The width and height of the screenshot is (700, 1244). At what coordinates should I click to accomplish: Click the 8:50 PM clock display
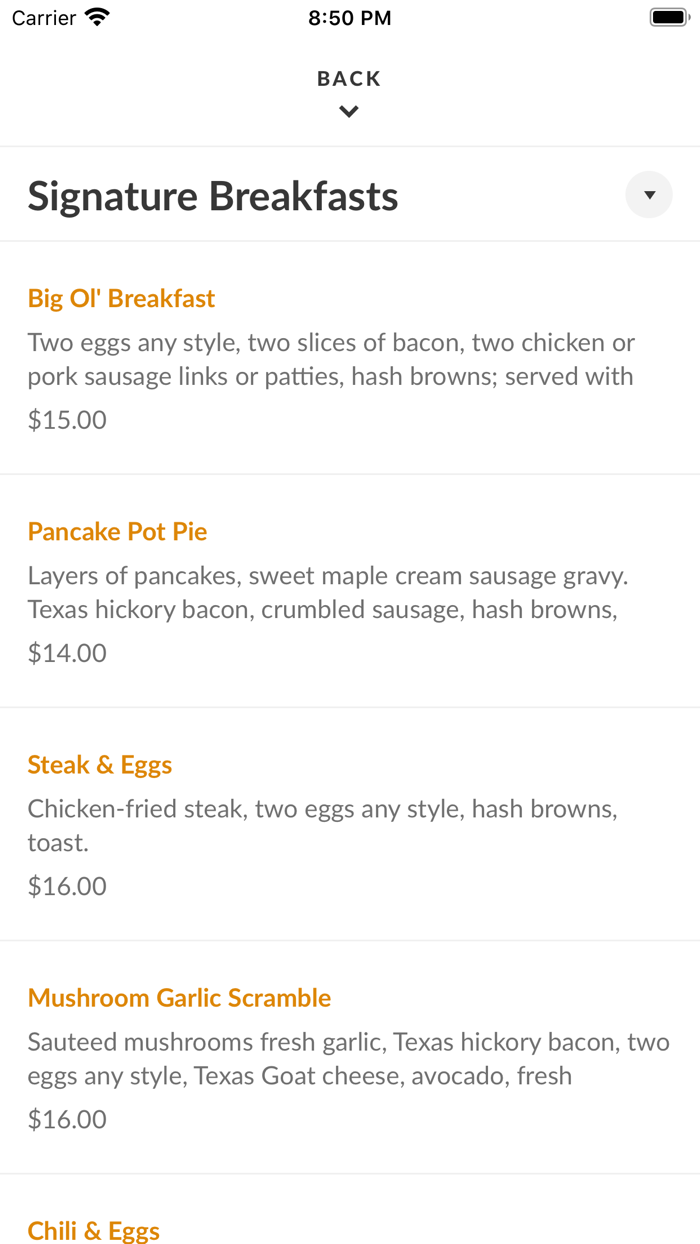[x=349, y=16]
